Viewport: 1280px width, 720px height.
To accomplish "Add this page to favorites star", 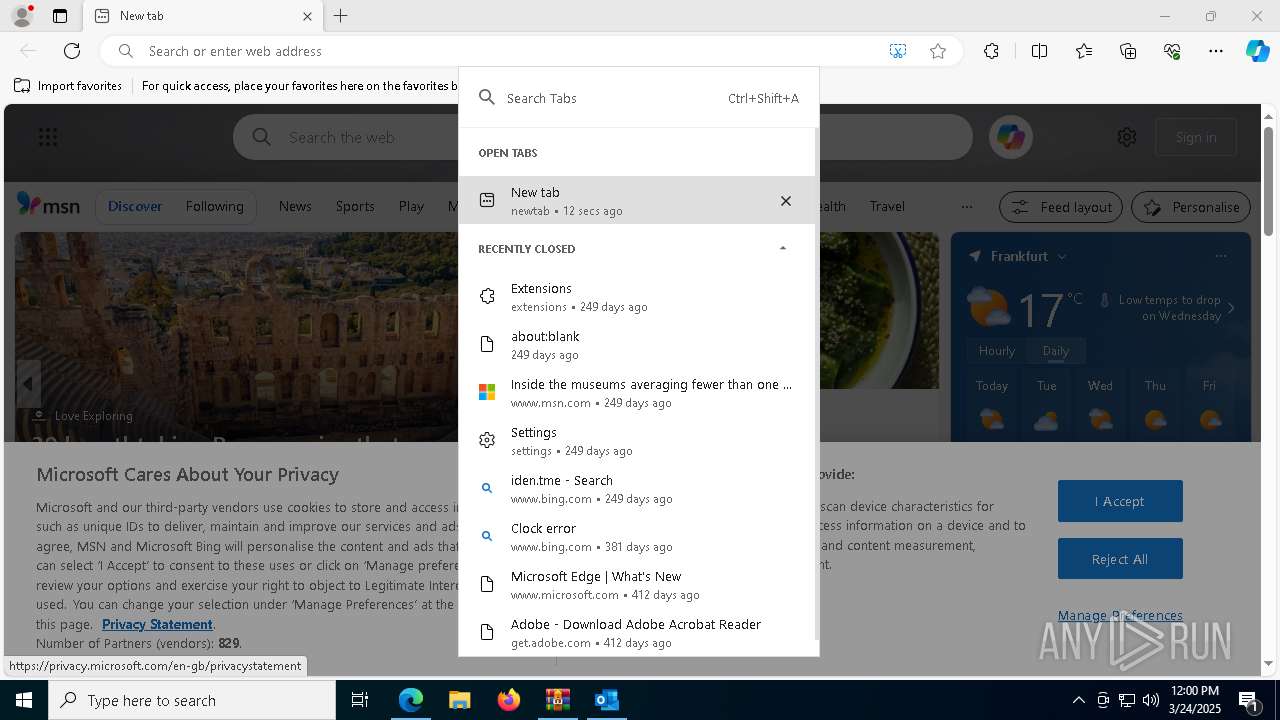I will pyautogui.click(x=938, y=51).
